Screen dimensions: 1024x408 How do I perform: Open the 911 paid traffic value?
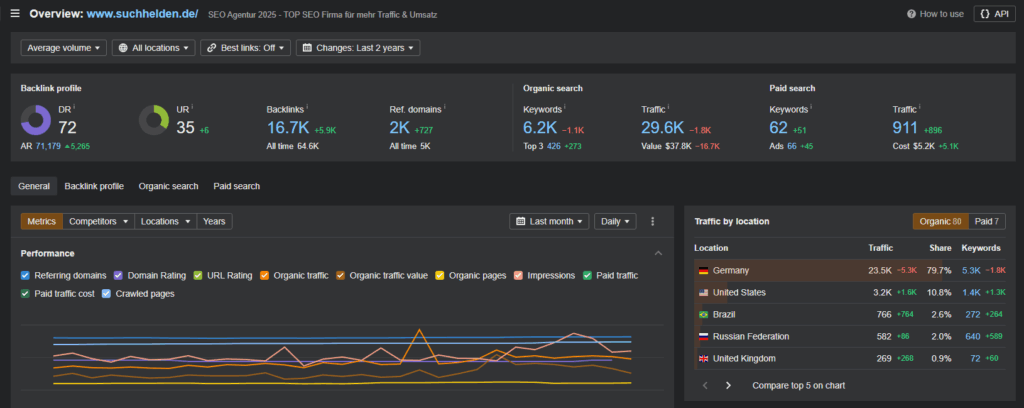tap(905, 128)
